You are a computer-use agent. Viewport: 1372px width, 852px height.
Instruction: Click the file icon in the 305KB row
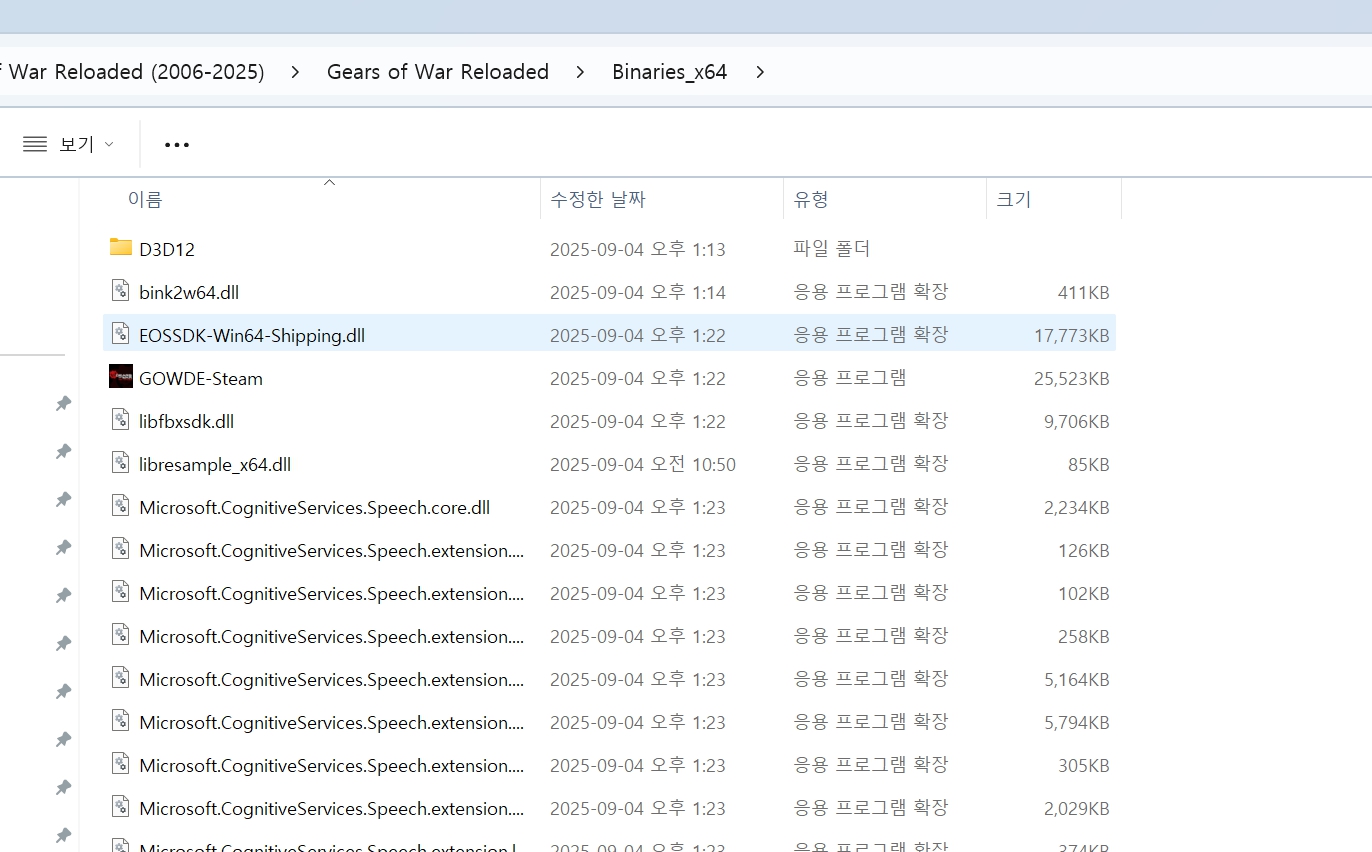click(121, 764)
